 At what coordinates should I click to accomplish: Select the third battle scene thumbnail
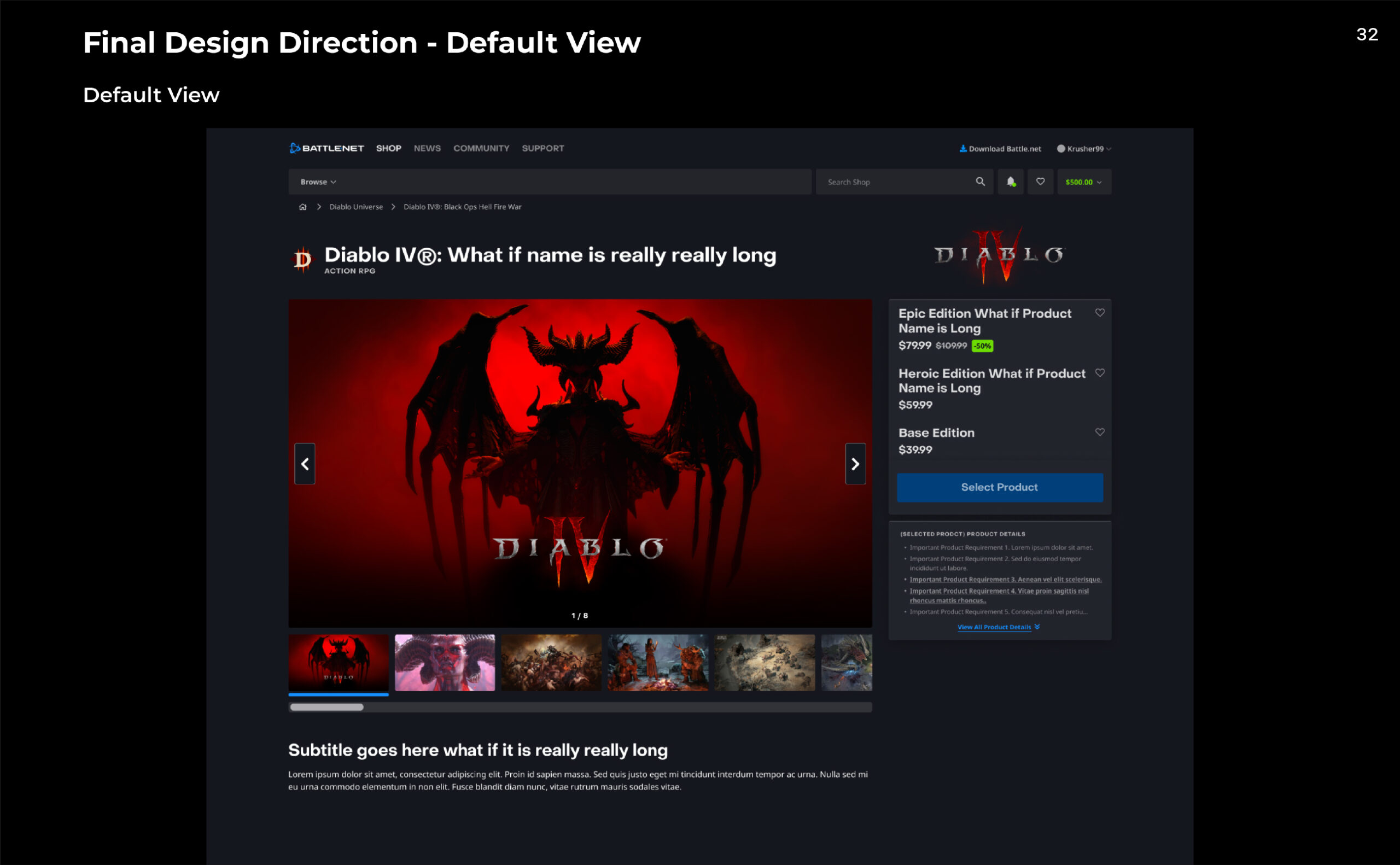pyautogui.click(x=551, y=663)
